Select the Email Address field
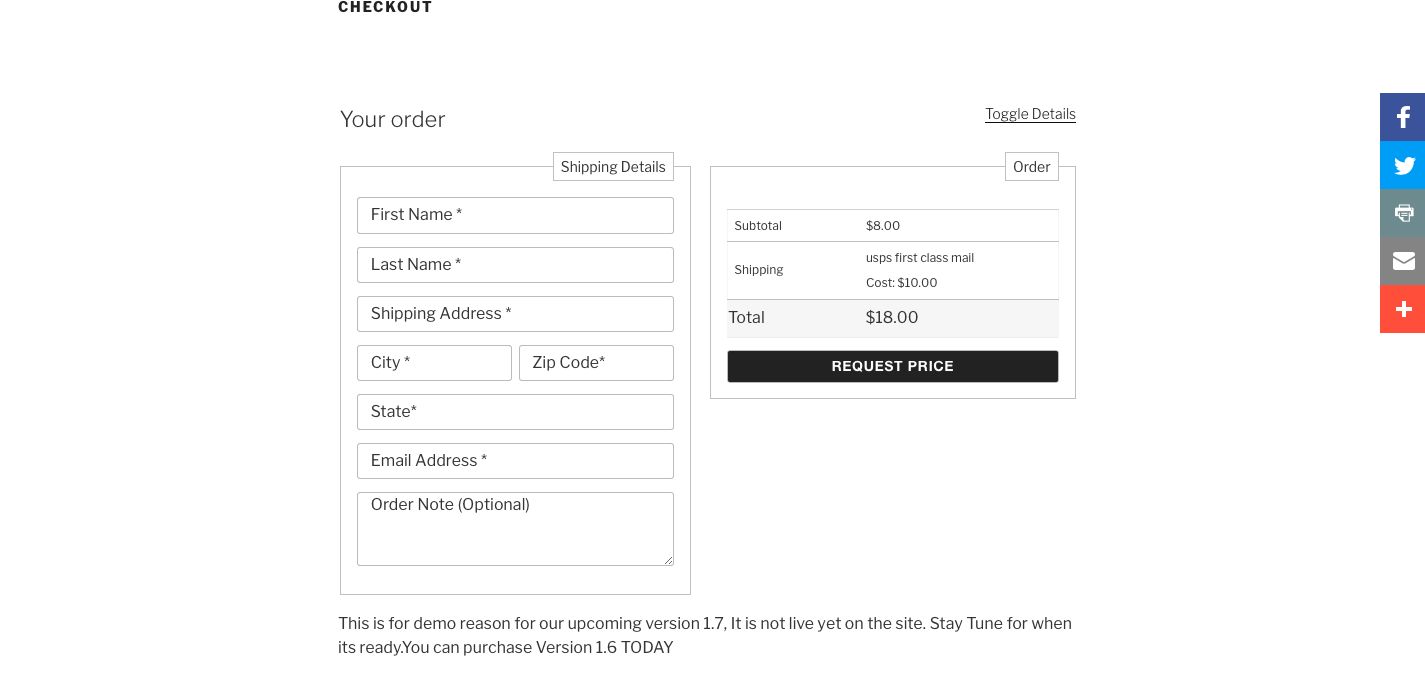The width and height of the screenshot is (1425, 700). (515, 461)
